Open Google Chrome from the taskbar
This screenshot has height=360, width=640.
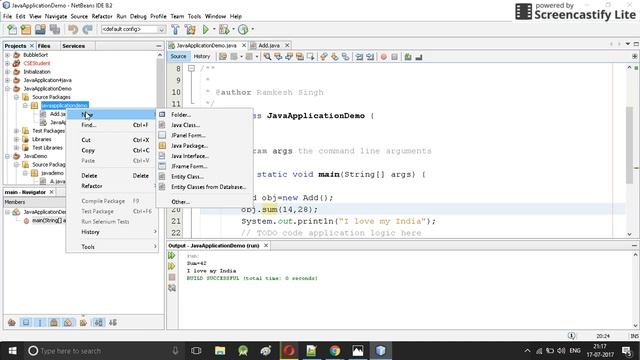(x=335, y=351)
